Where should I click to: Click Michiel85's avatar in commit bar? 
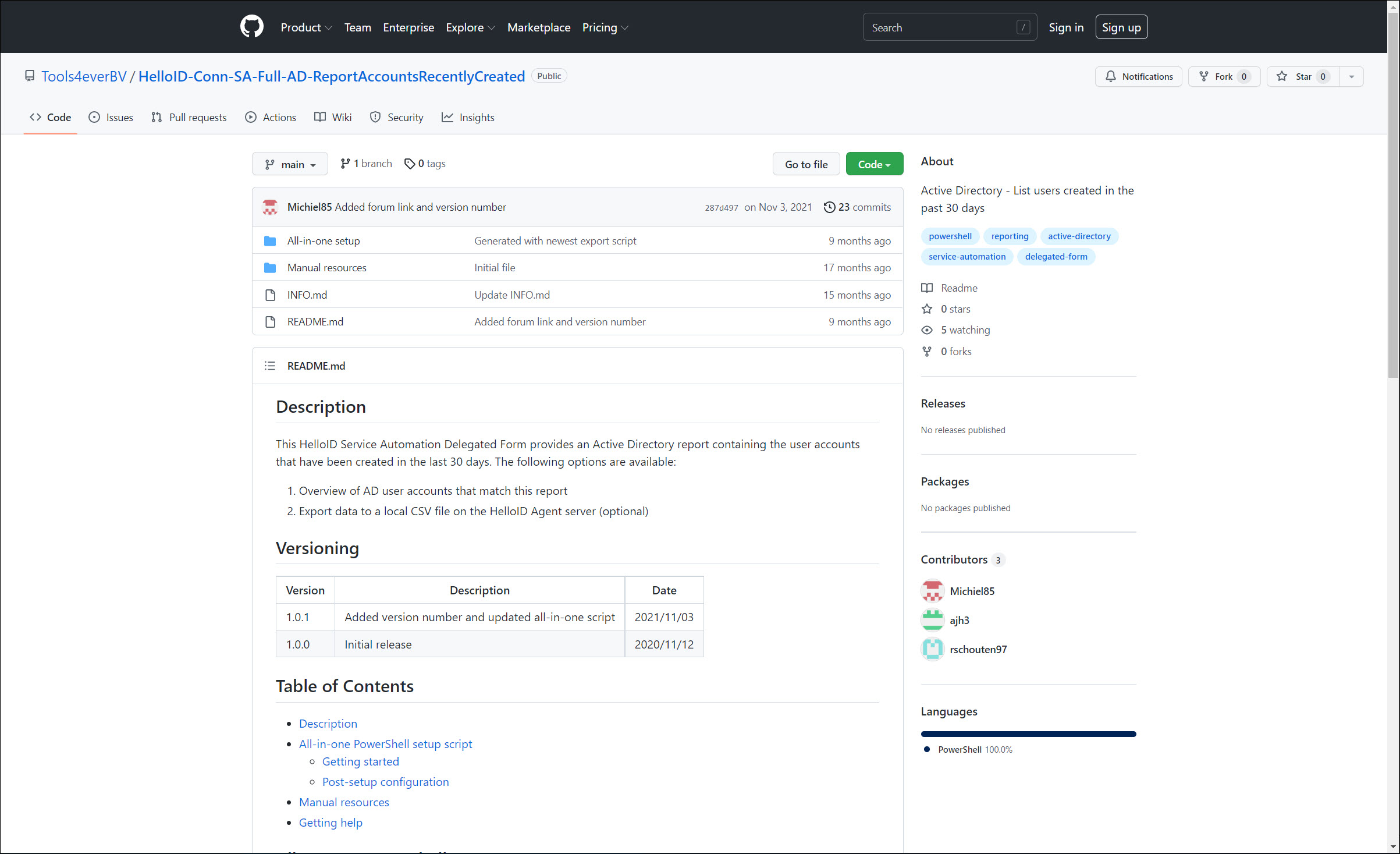tap(270, 207)
